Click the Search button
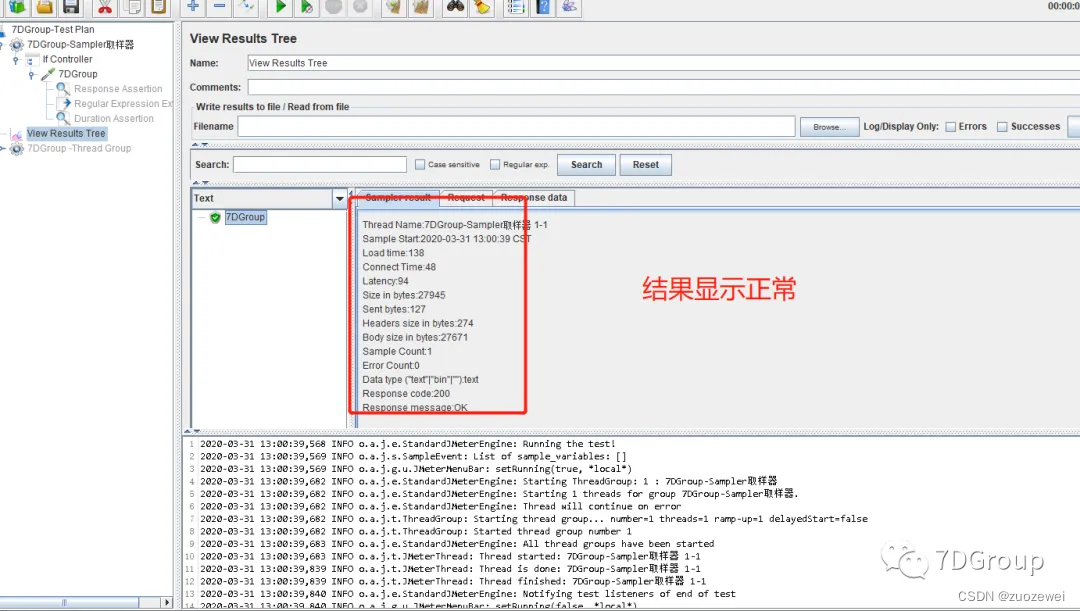 (x=586, y=165)
